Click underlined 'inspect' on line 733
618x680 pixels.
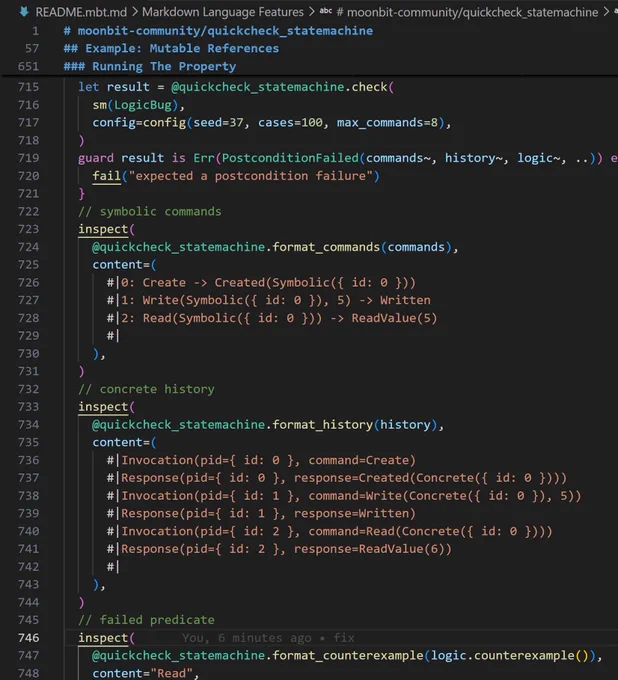coord(103,407)
